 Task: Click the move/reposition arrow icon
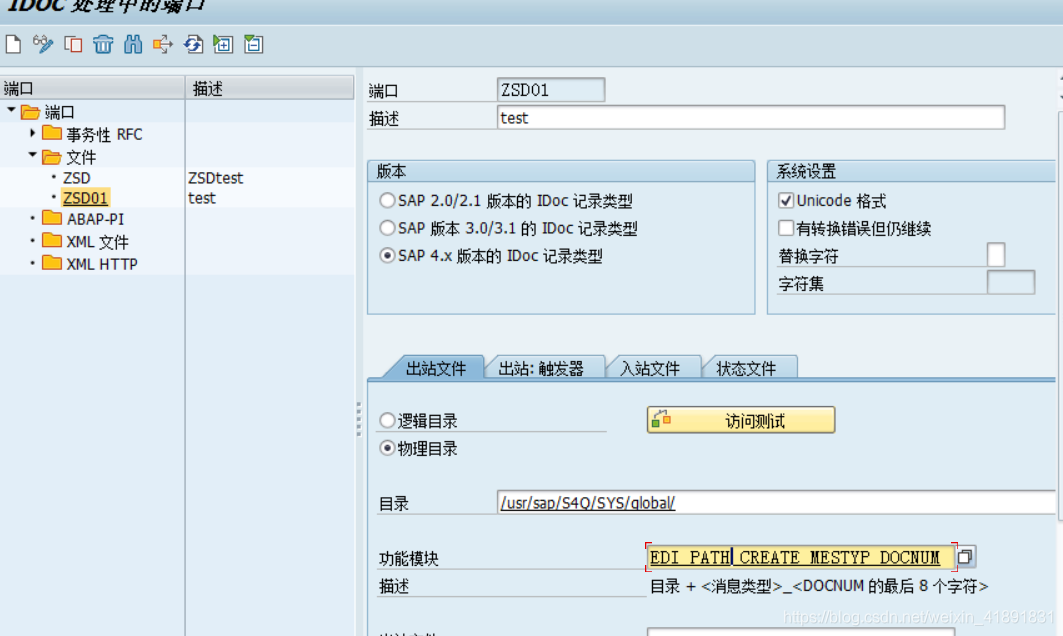162,44
